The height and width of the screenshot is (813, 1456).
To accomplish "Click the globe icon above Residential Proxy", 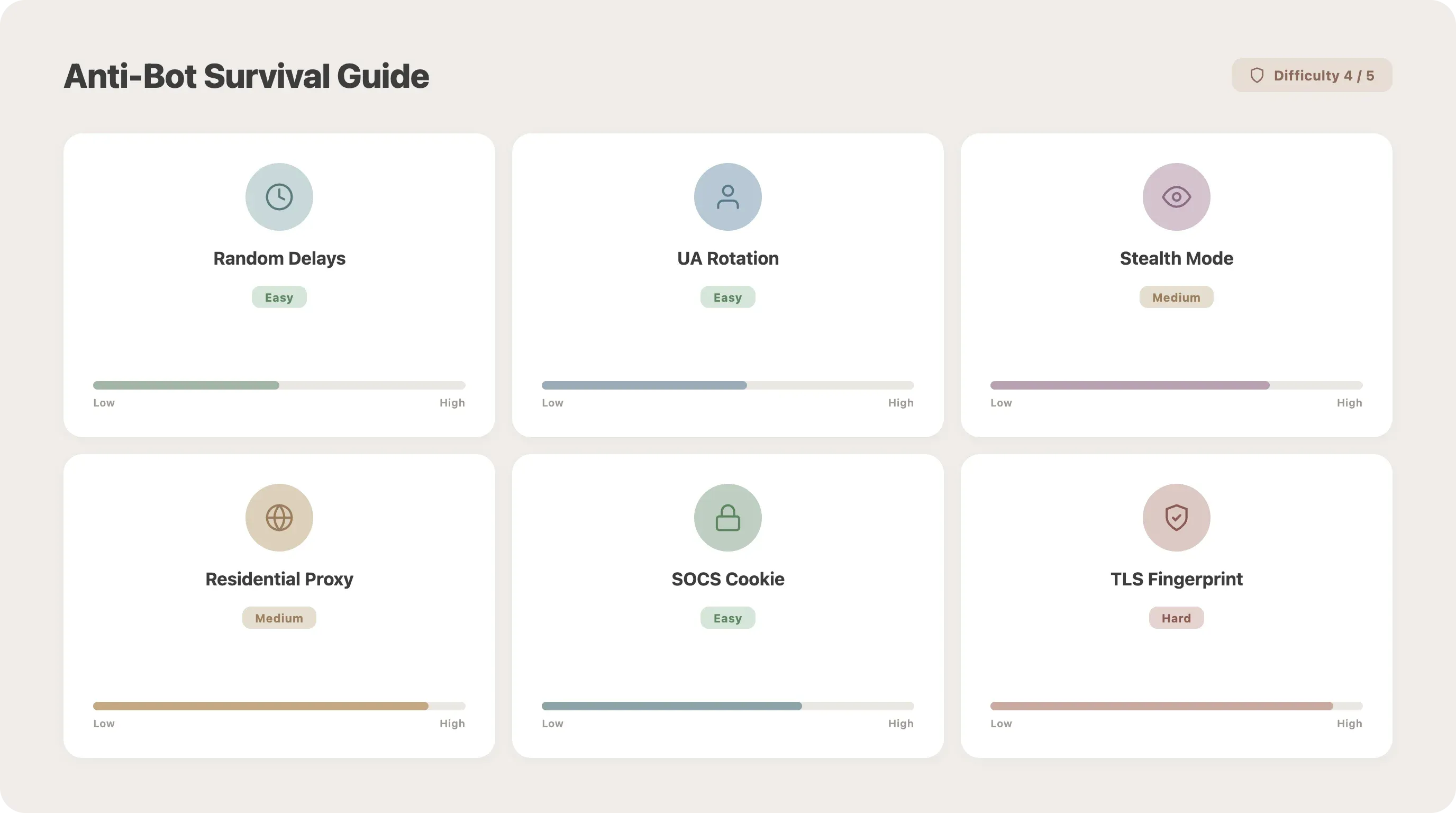I will click(279, 517).
